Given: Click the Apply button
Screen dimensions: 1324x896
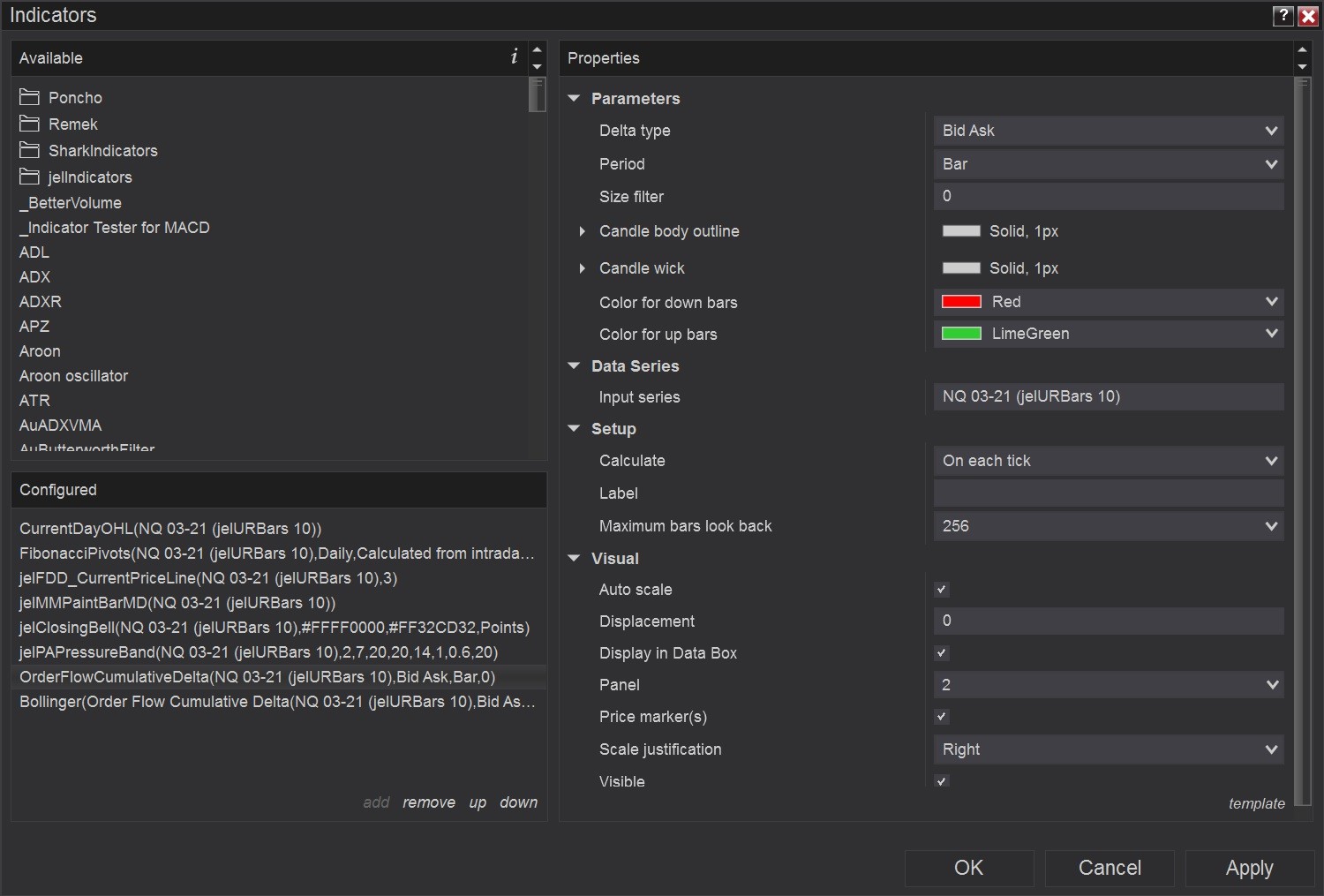Looking at the screenshot, I should [1249, 868].
